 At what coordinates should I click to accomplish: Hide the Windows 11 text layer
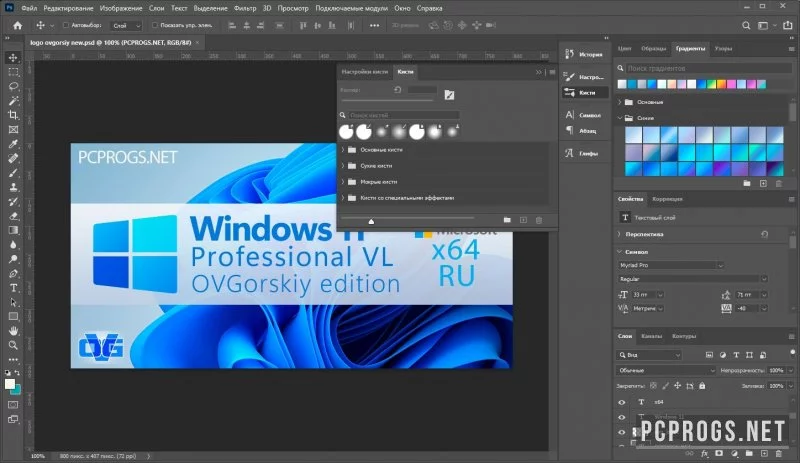[621, 417]
